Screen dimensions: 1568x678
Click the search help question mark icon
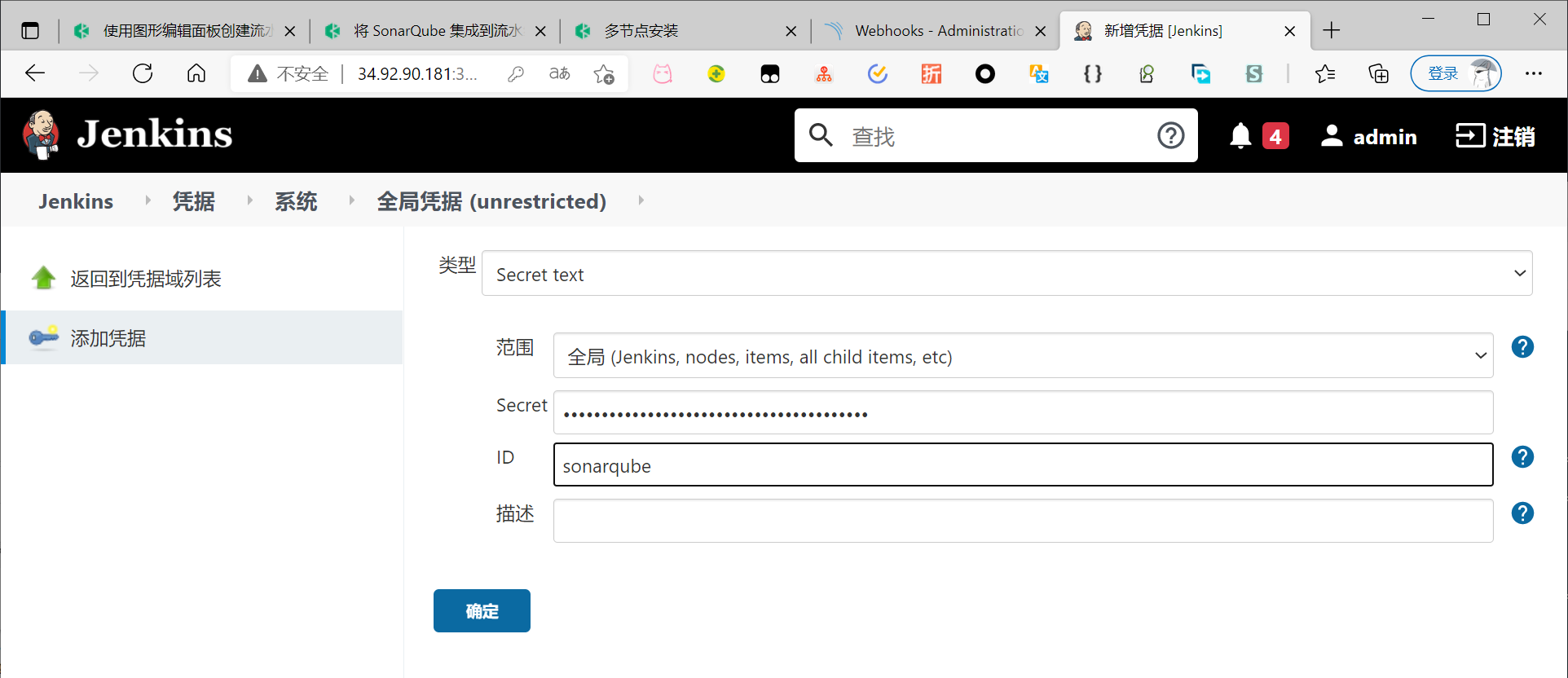1170,135
